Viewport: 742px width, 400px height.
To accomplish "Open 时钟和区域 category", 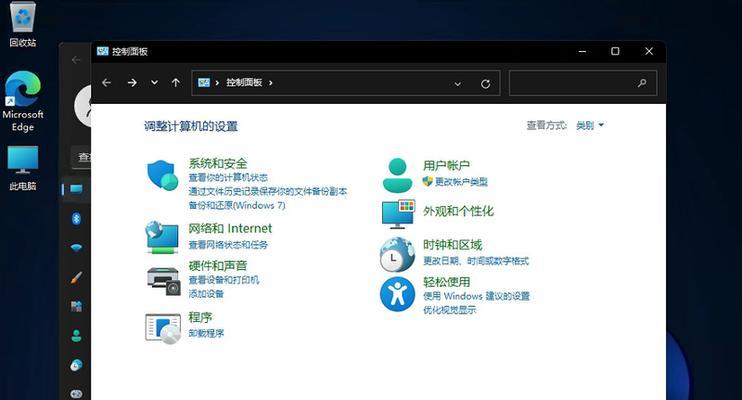I will [452, 245].
